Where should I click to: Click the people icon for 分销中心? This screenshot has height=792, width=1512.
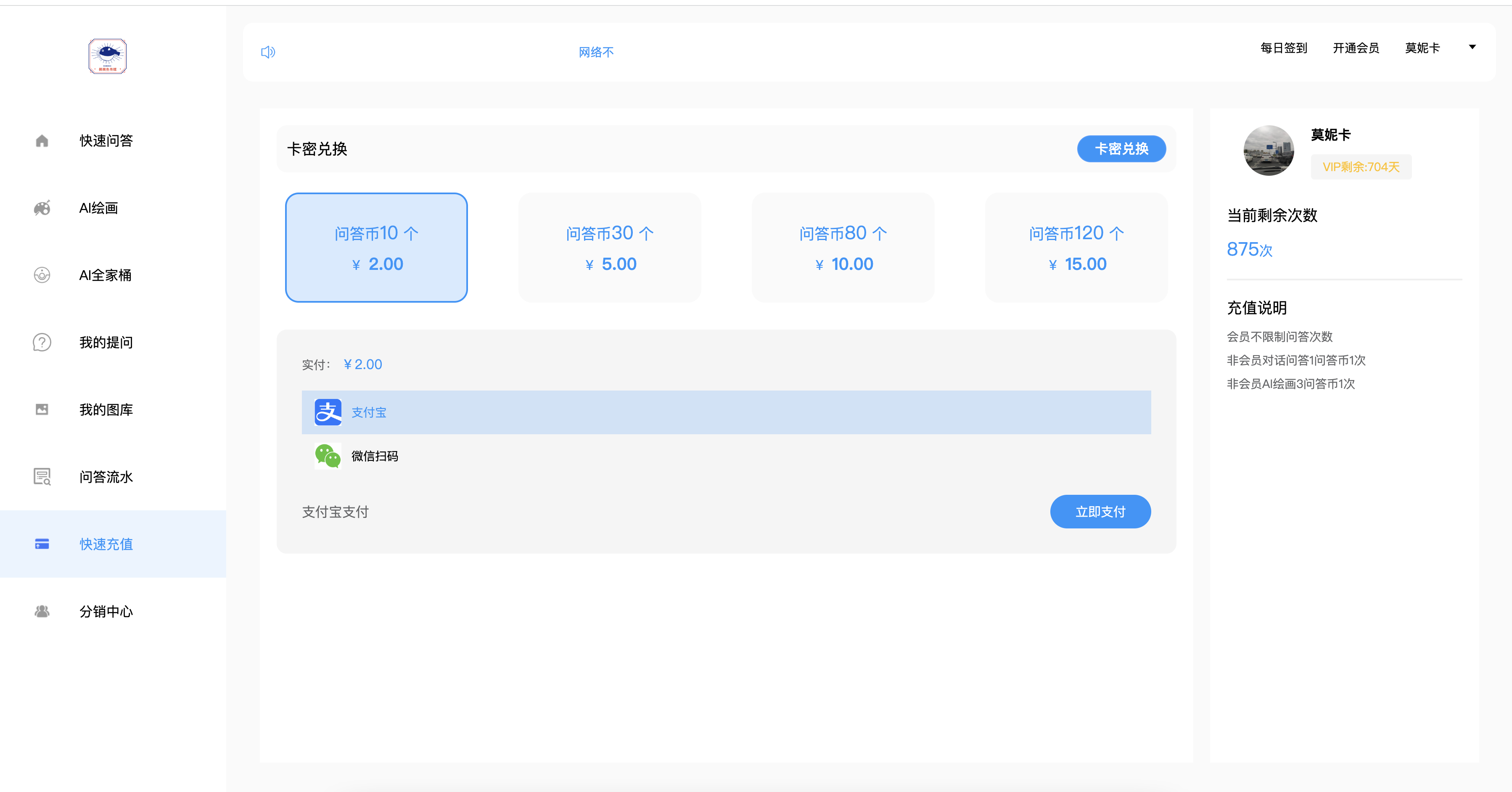[x=42, y=611]
